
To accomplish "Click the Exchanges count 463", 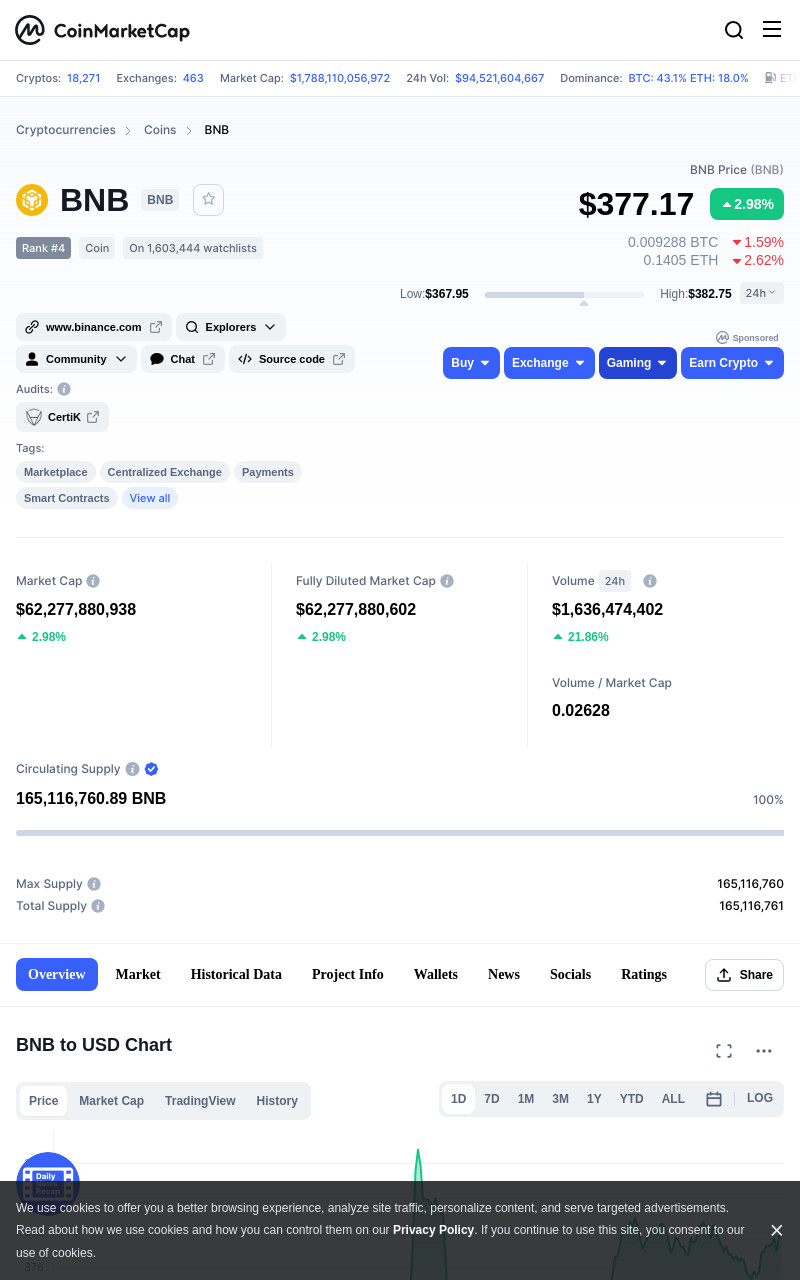I will 193,78.
